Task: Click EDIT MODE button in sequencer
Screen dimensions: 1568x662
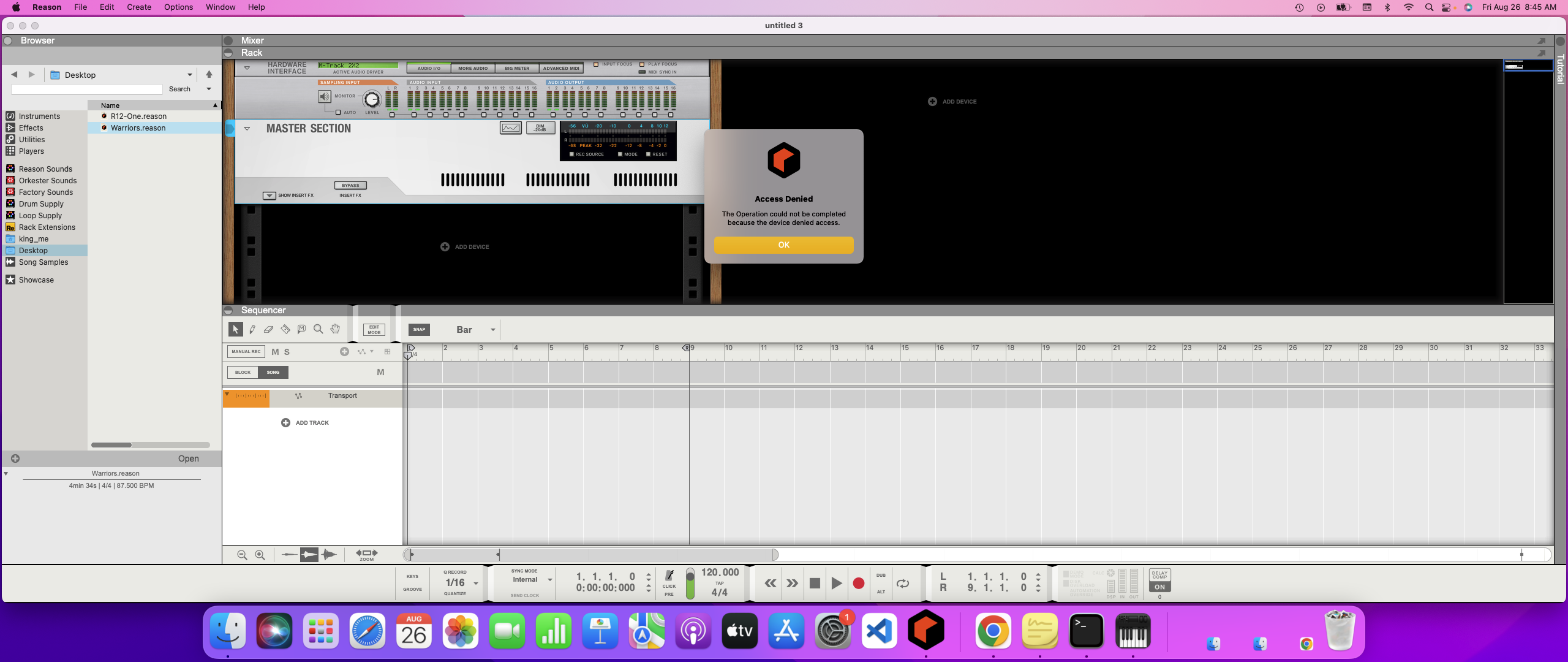Action: (x=374, y=330)
